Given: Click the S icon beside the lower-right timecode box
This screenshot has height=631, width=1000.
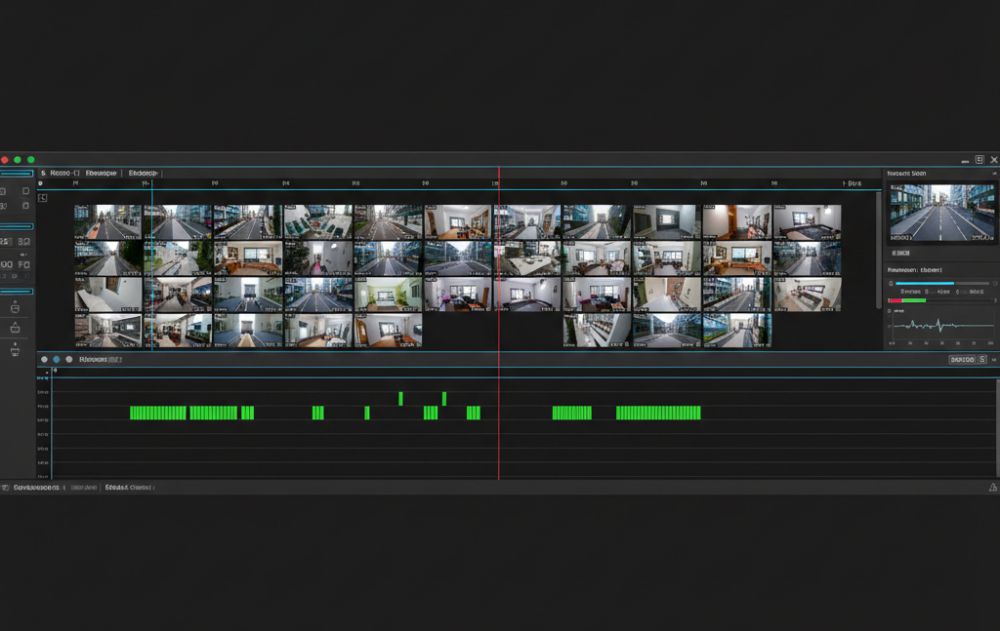Looking at the screenshot, I should click(x=983, y=360).
